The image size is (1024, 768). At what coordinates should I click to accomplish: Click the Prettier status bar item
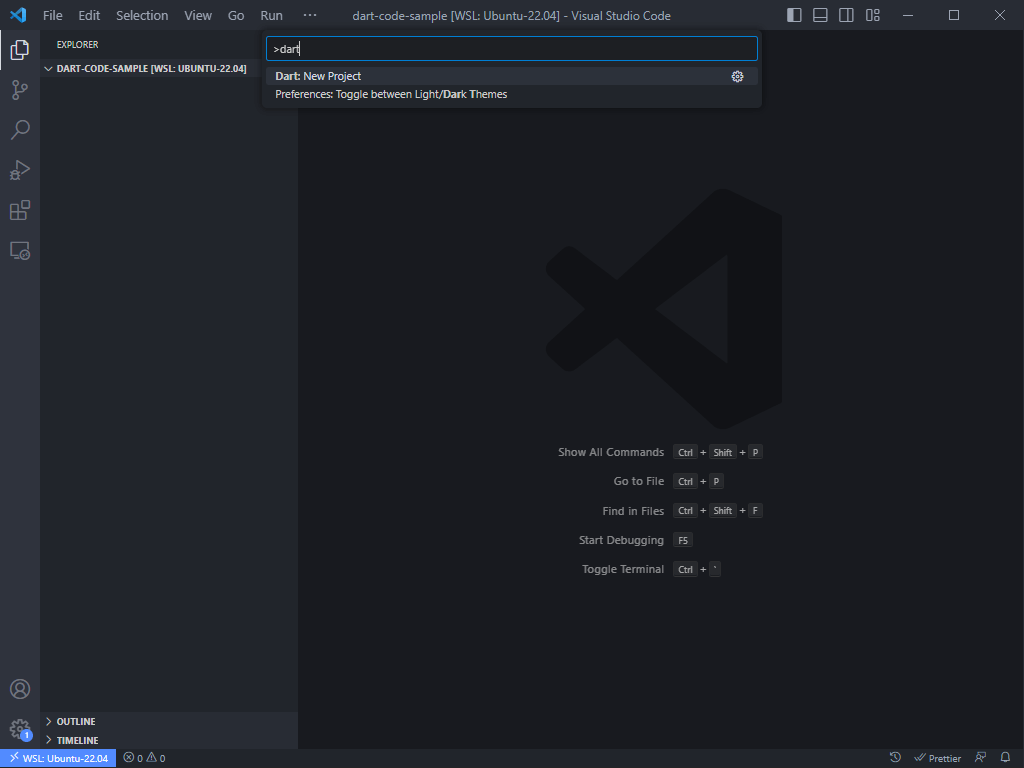(938, 758)
